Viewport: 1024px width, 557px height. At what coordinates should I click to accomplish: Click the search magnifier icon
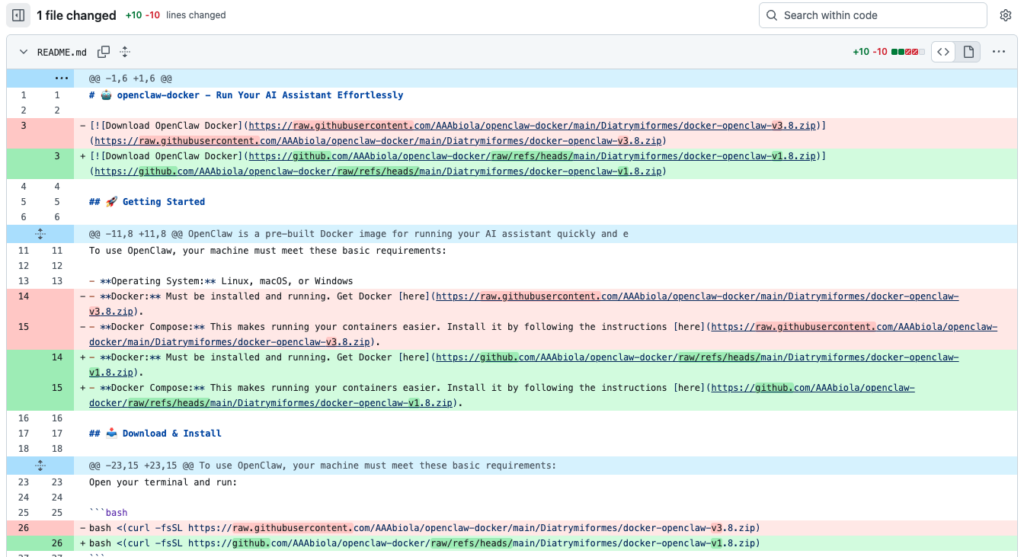[772, 15]
